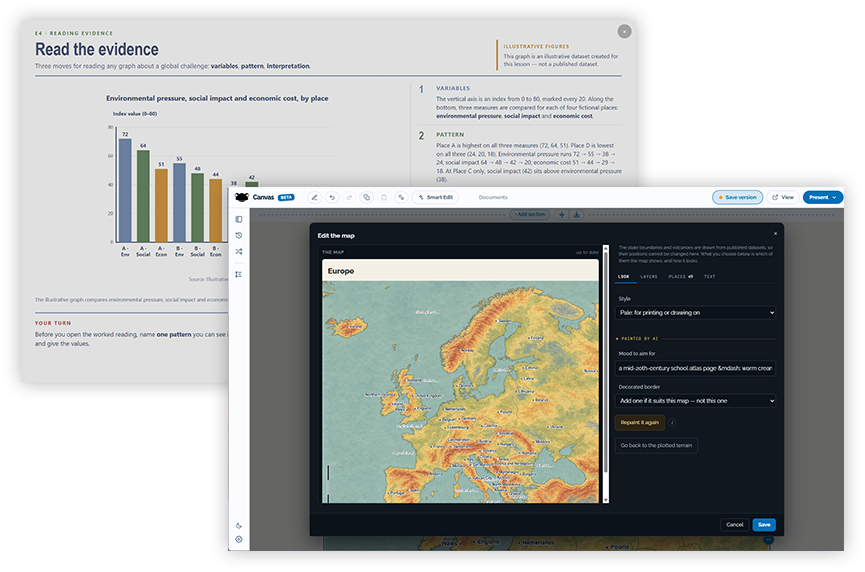
Task: Click Save version button
Action: (x=737, y=197)
